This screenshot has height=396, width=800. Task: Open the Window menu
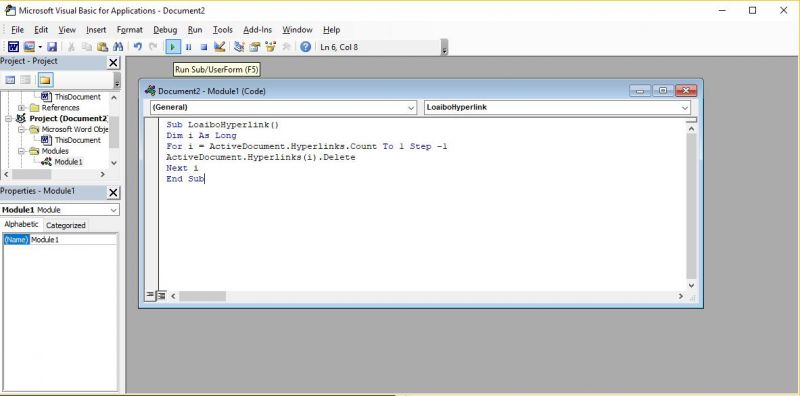(x=297, y=30)
